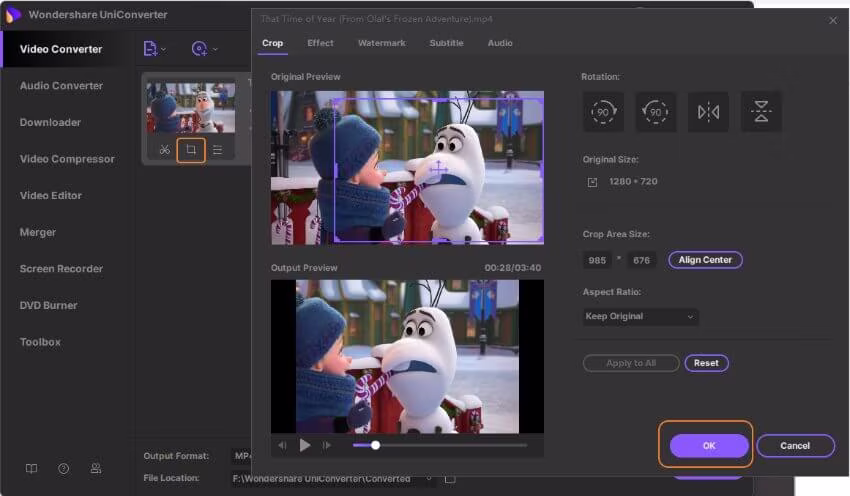Switch to the Crop tab
This screenshot has height=496, width=850.
coord(273,43)
